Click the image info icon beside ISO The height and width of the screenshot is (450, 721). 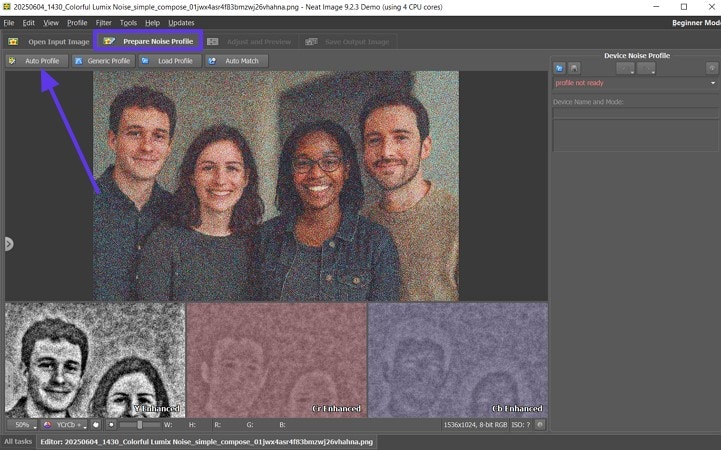point(540,425)
